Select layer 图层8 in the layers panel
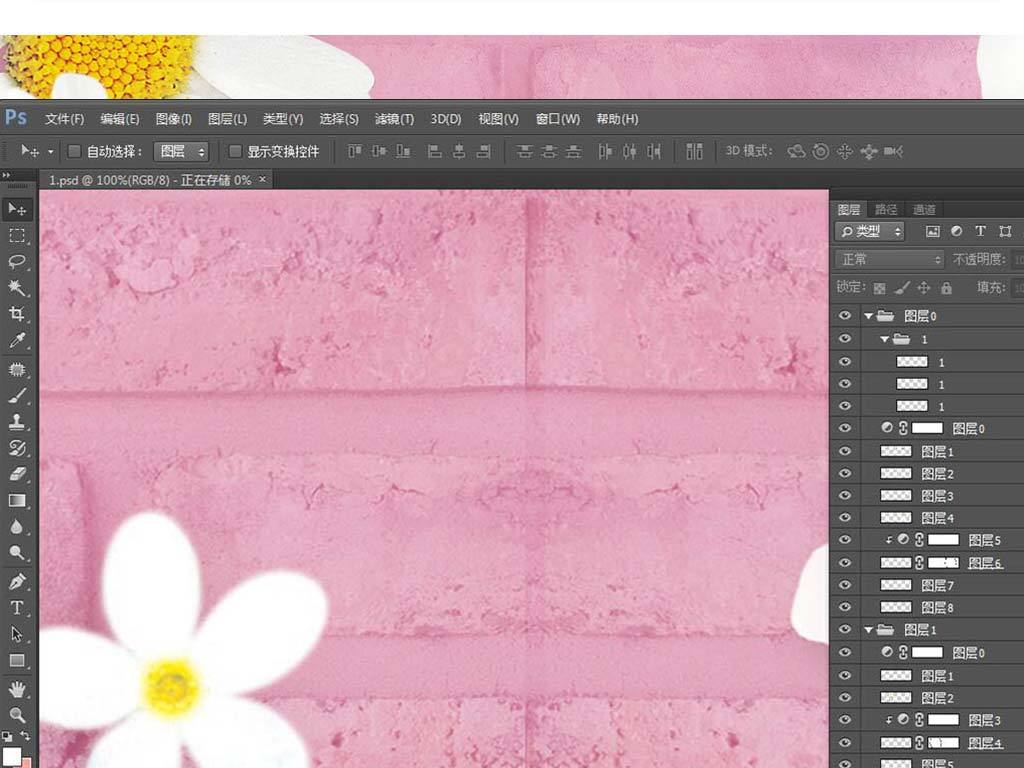The width and height of the screenshot is (1024, 768). tap(937, 607)
